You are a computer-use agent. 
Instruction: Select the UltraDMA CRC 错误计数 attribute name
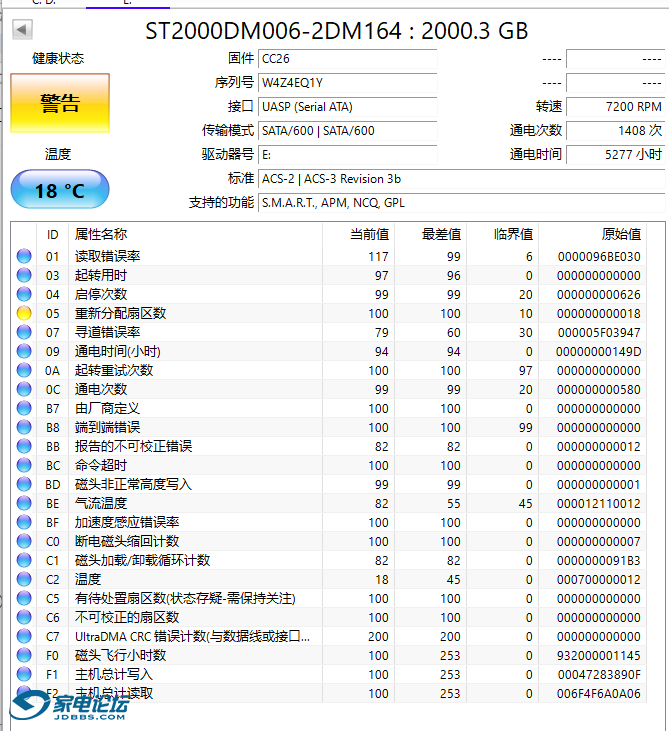click(x=192, y=636)
